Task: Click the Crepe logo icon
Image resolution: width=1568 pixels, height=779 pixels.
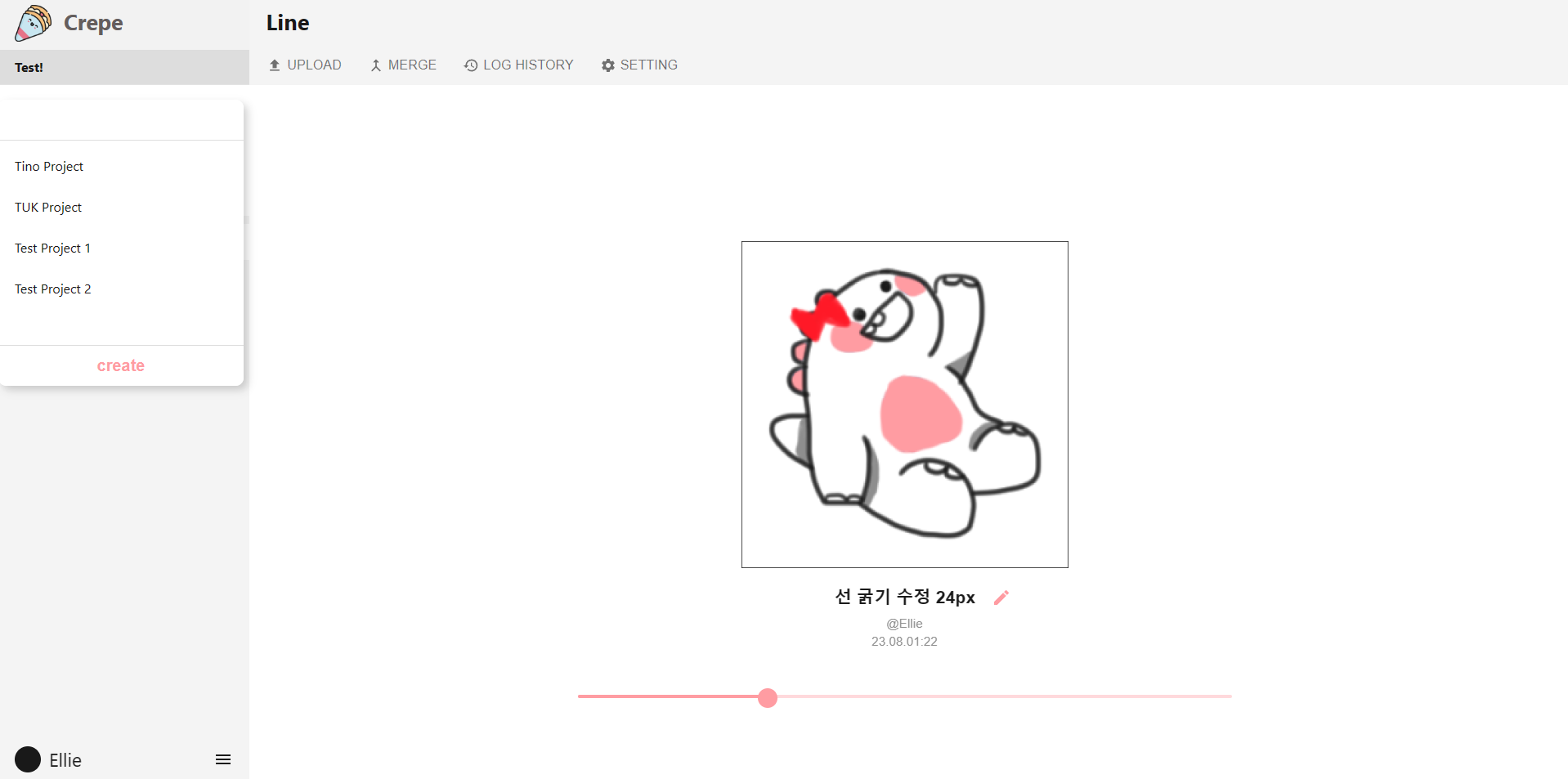Action: (32, 23)
